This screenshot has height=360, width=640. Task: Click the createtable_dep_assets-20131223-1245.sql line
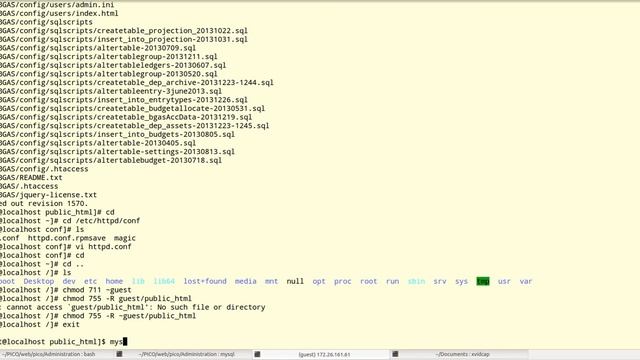point(135,126)
